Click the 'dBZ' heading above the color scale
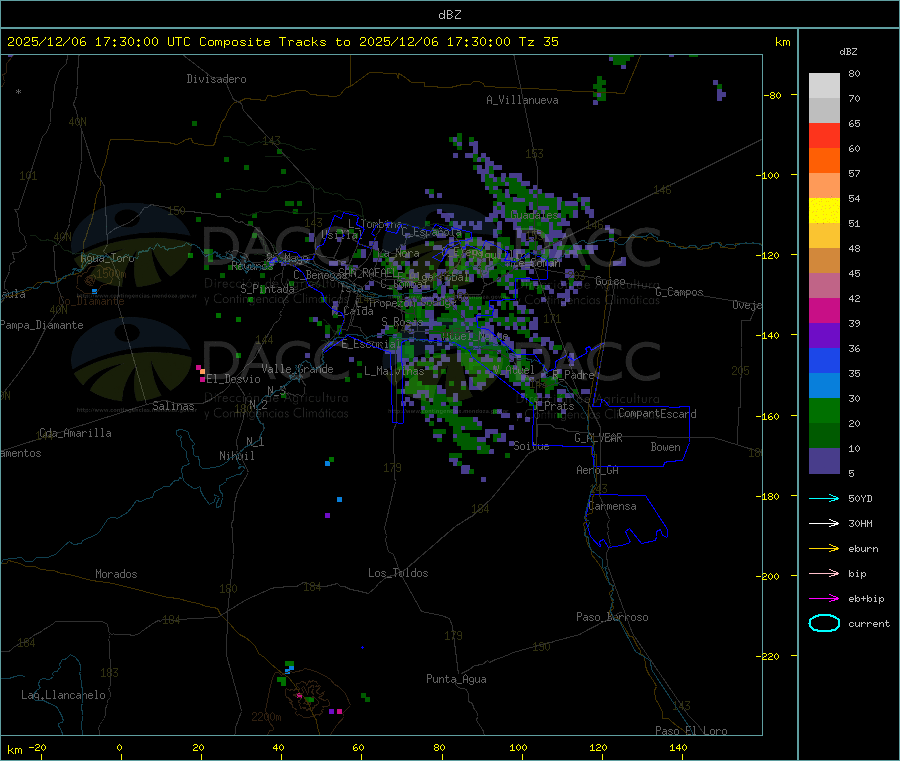This screenshot has height=761, width=900. click(848, 52)
